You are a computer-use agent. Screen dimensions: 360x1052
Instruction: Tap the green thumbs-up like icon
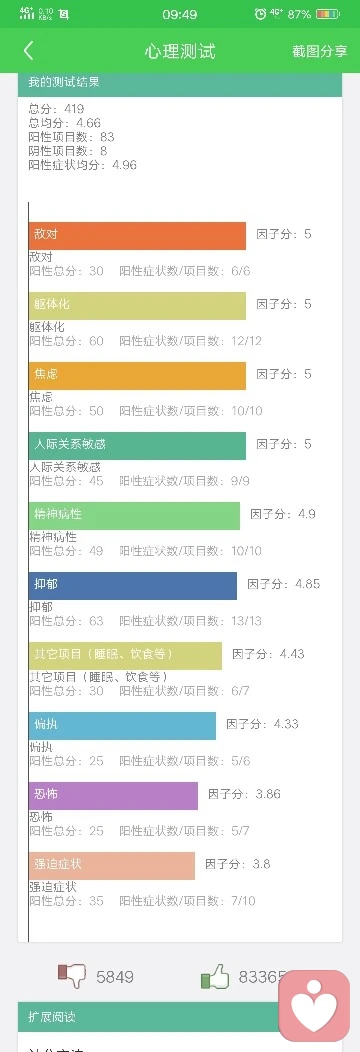pyautogui.click(x=215, y=976)
